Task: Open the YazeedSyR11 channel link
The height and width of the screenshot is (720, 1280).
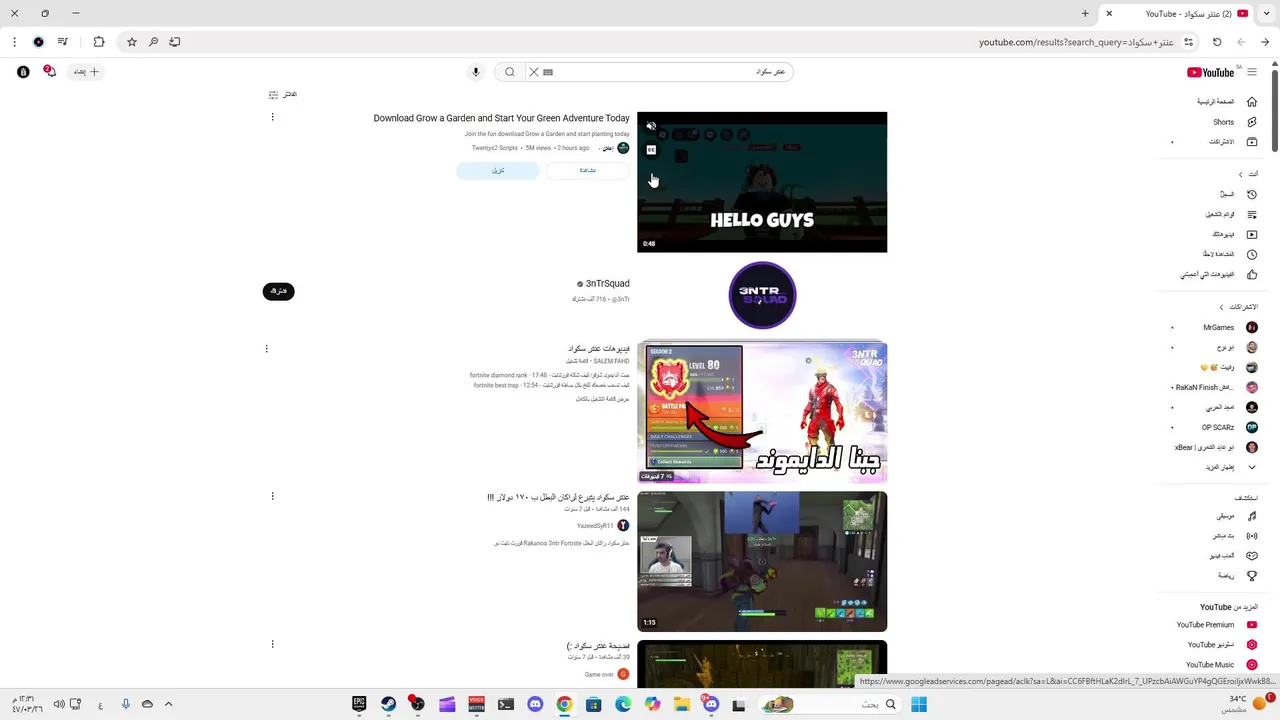Action: coord(595,526)
